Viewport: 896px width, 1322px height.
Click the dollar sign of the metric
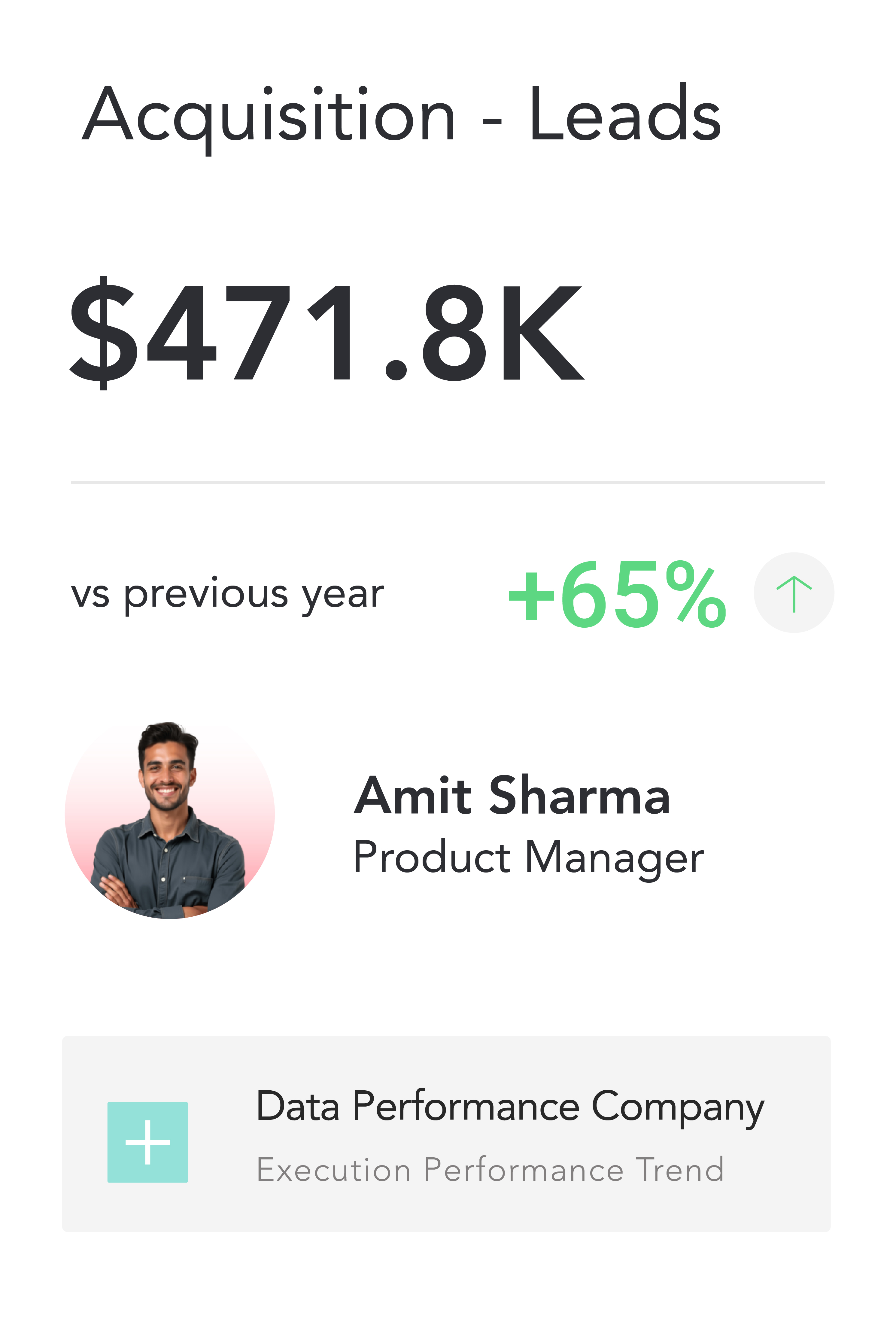pos(103,333)
